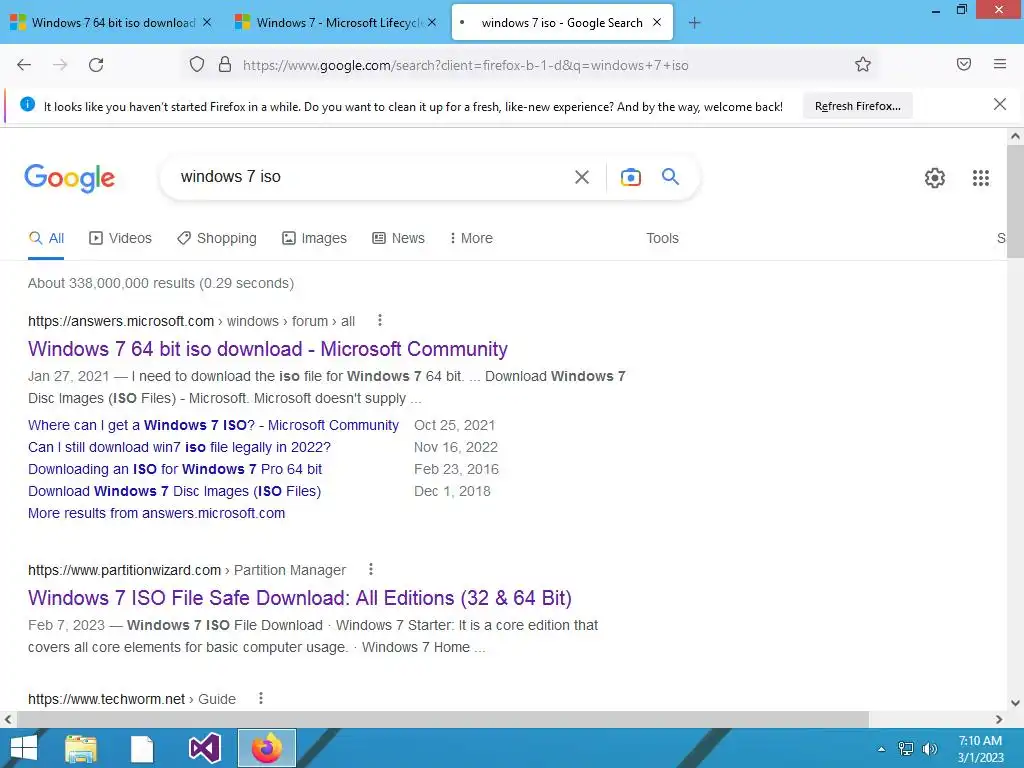Close the Windows 7 64 bit iso tab
This screenshot has height=768, width=1024.
click(x=207, y=22)
